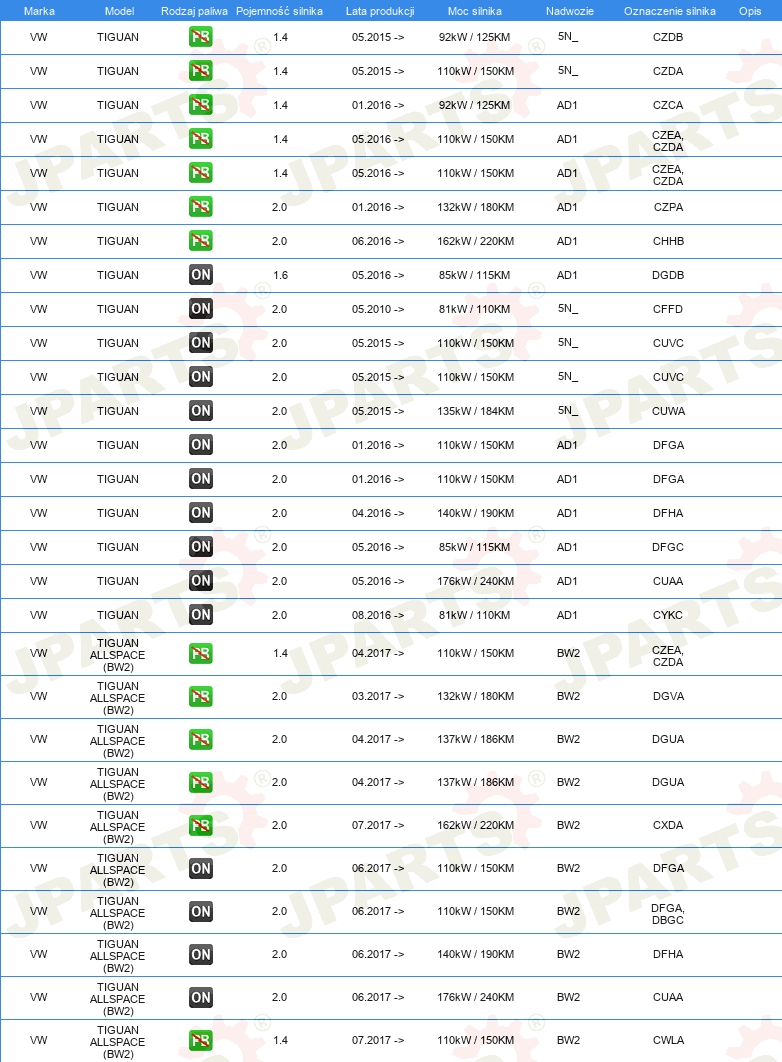The width and height of the screenshot is (782, 1062).
Task: Click the ON icon in the BW2 DFHA row
Action: coord(200,954)
